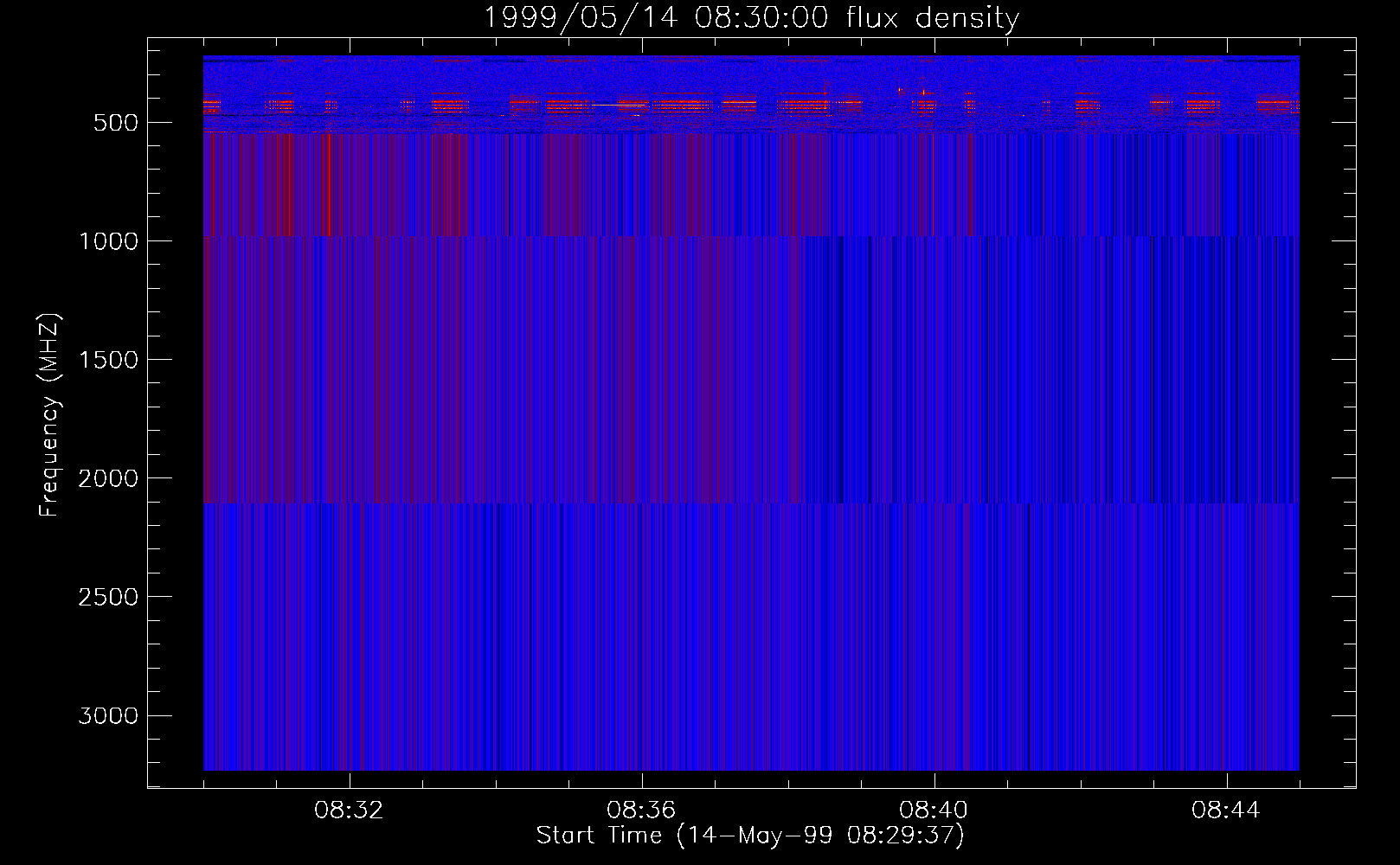Click the 'Start Time (14-May-99 08:29:37)' label
The height and width of the screenshot is (865, 1400).
tap(750, 836)
